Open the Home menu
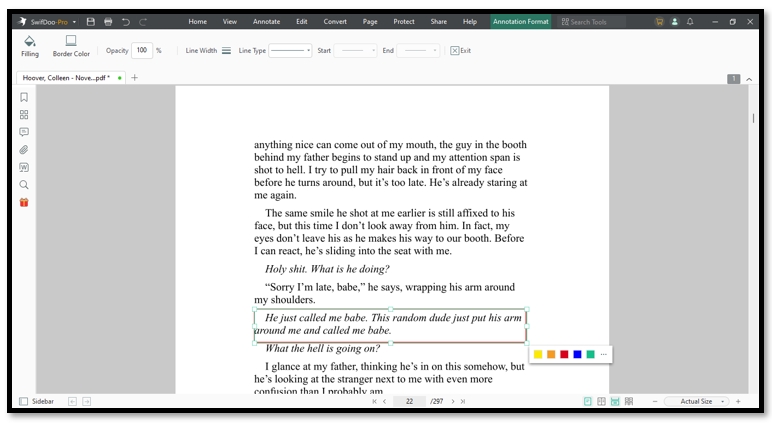 pyautogui.click(x=197, y=22)
